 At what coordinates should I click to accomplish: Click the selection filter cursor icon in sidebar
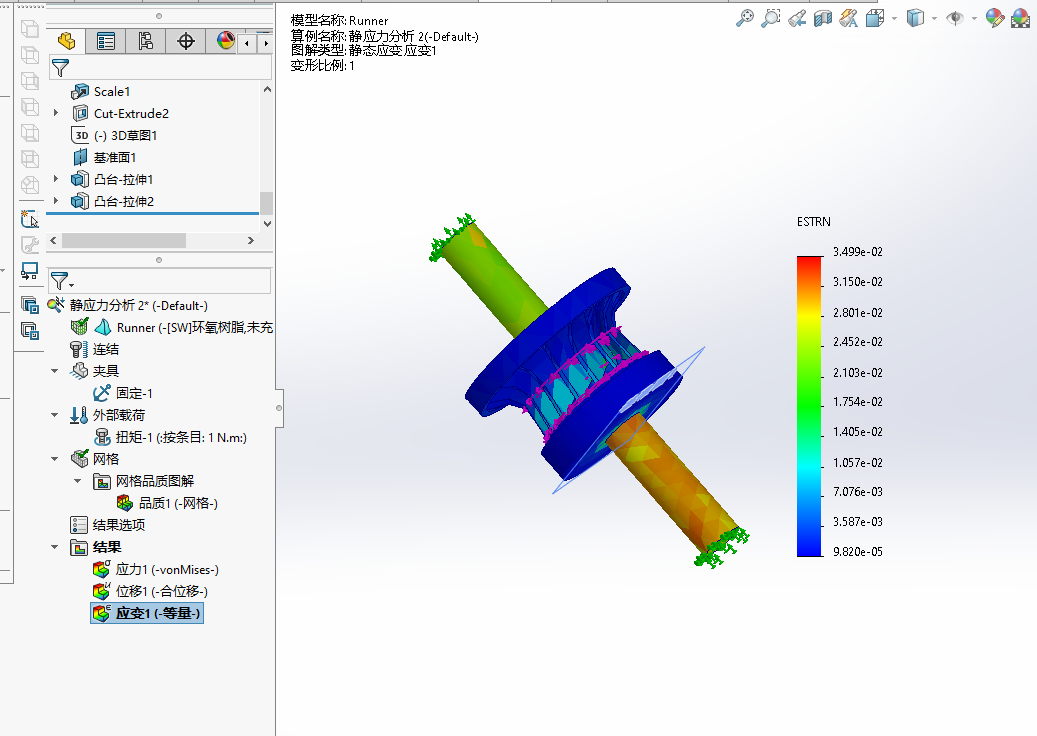click(30, 219)
